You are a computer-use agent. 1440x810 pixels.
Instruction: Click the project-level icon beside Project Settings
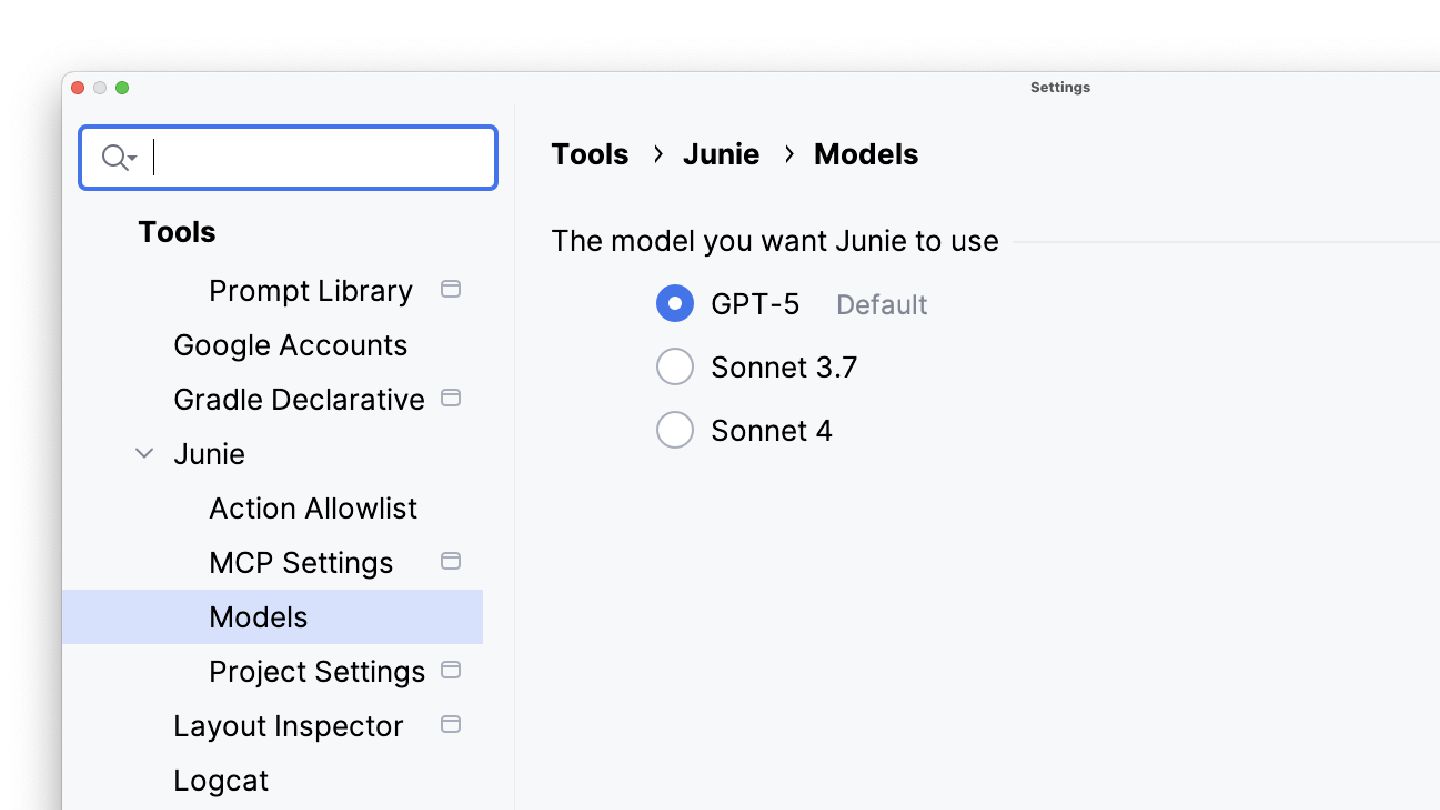(x=451, y=670)
